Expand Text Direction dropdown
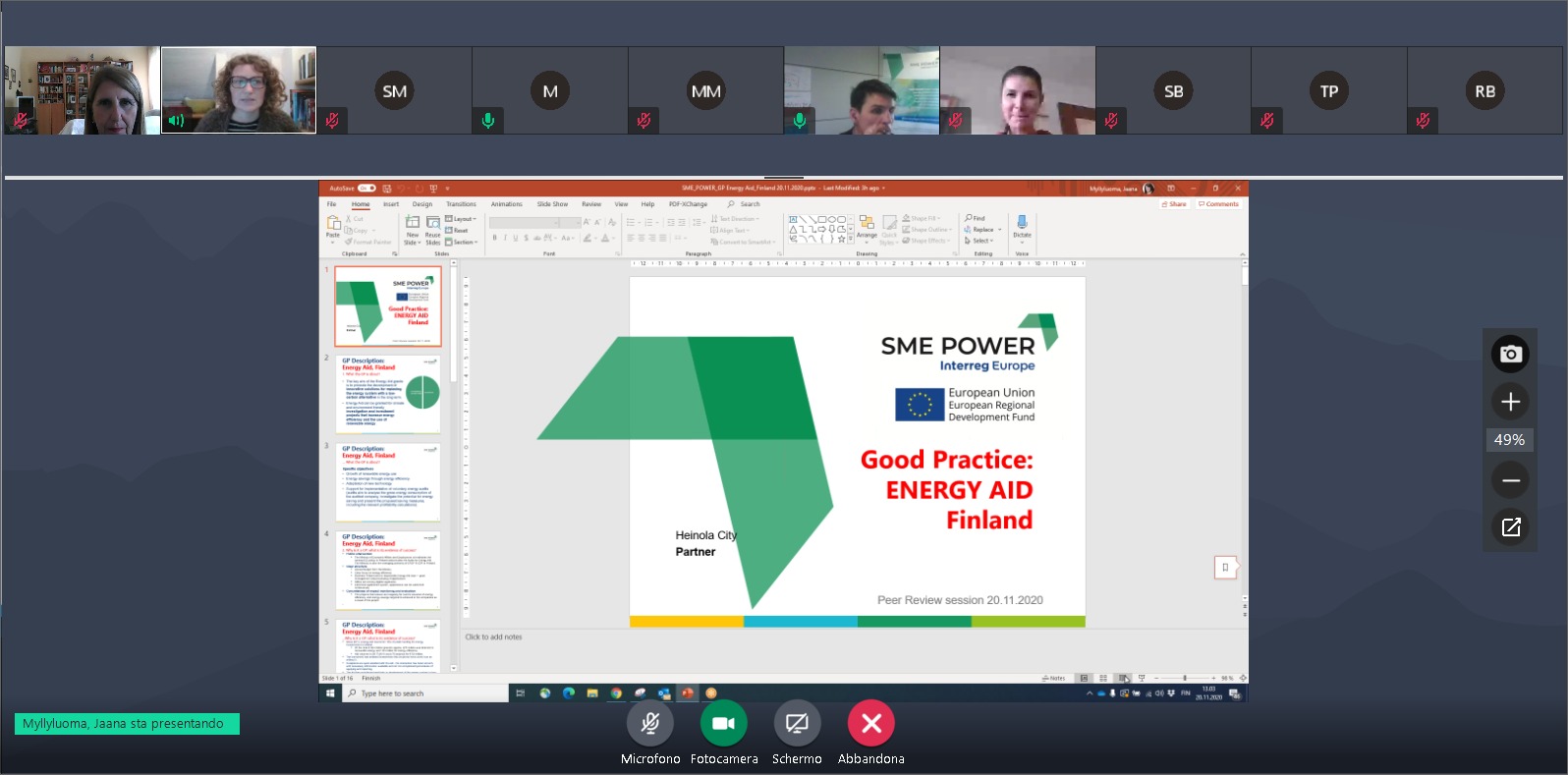The image size is (1568, 775). pyautogui.click(x=735, y=219)
